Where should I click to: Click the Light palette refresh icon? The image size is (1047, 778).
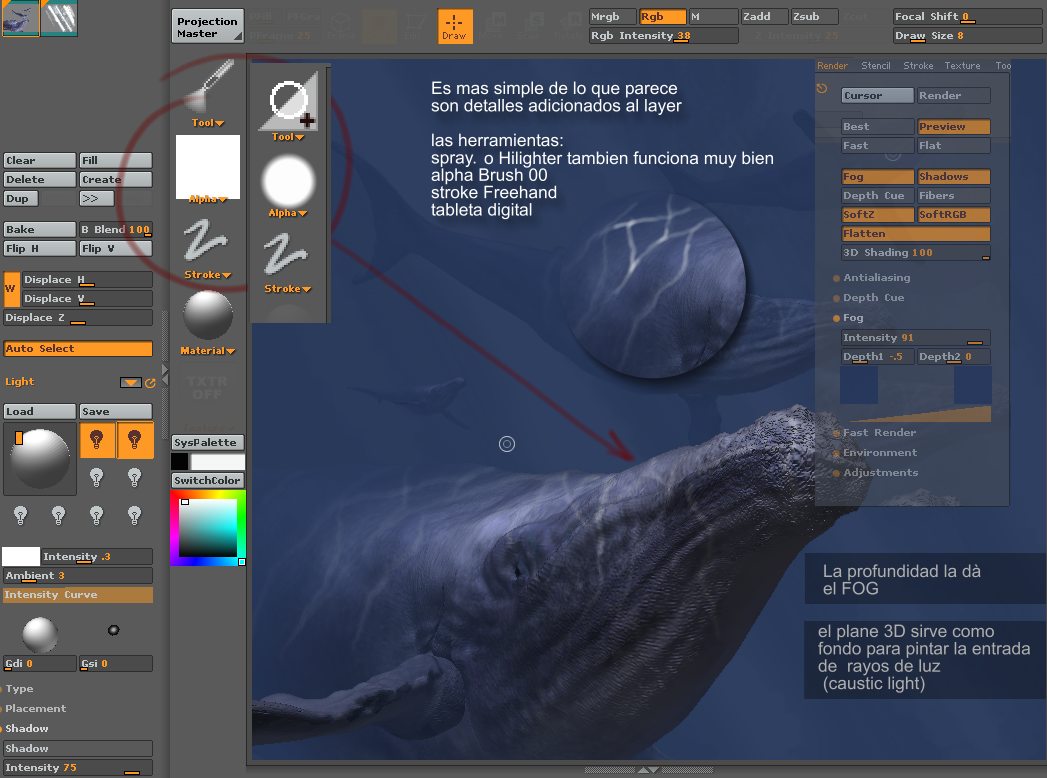click(151, 382)
